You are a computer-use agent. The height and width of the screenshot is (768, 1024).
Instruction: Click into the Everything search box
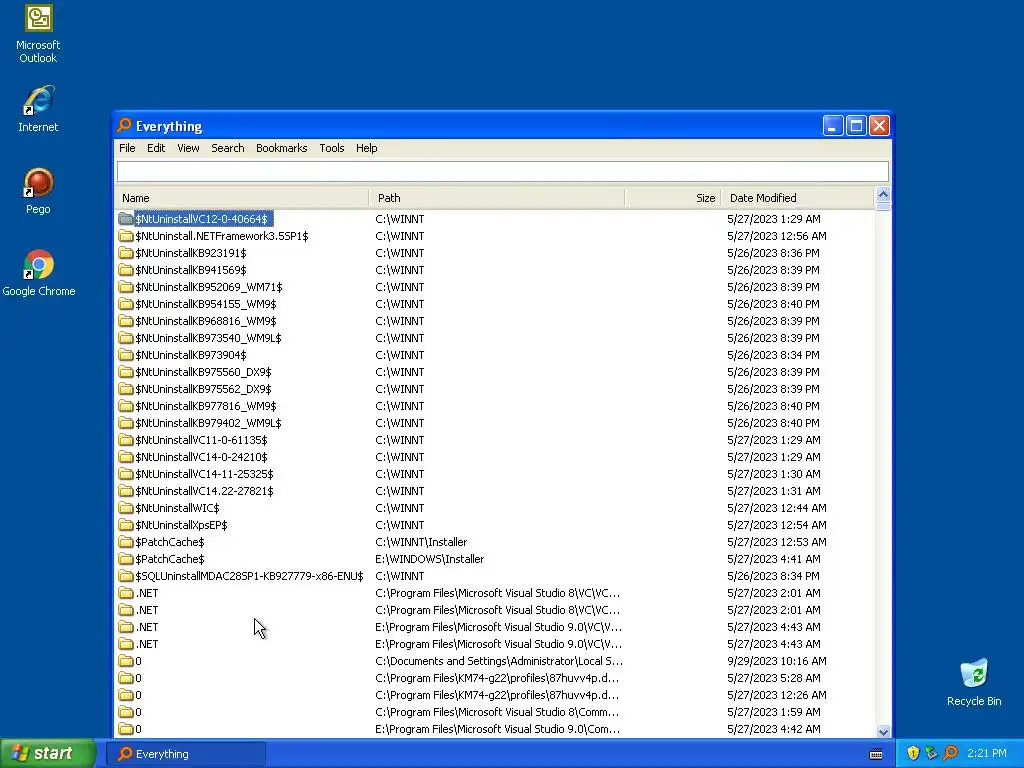(503, 171)
